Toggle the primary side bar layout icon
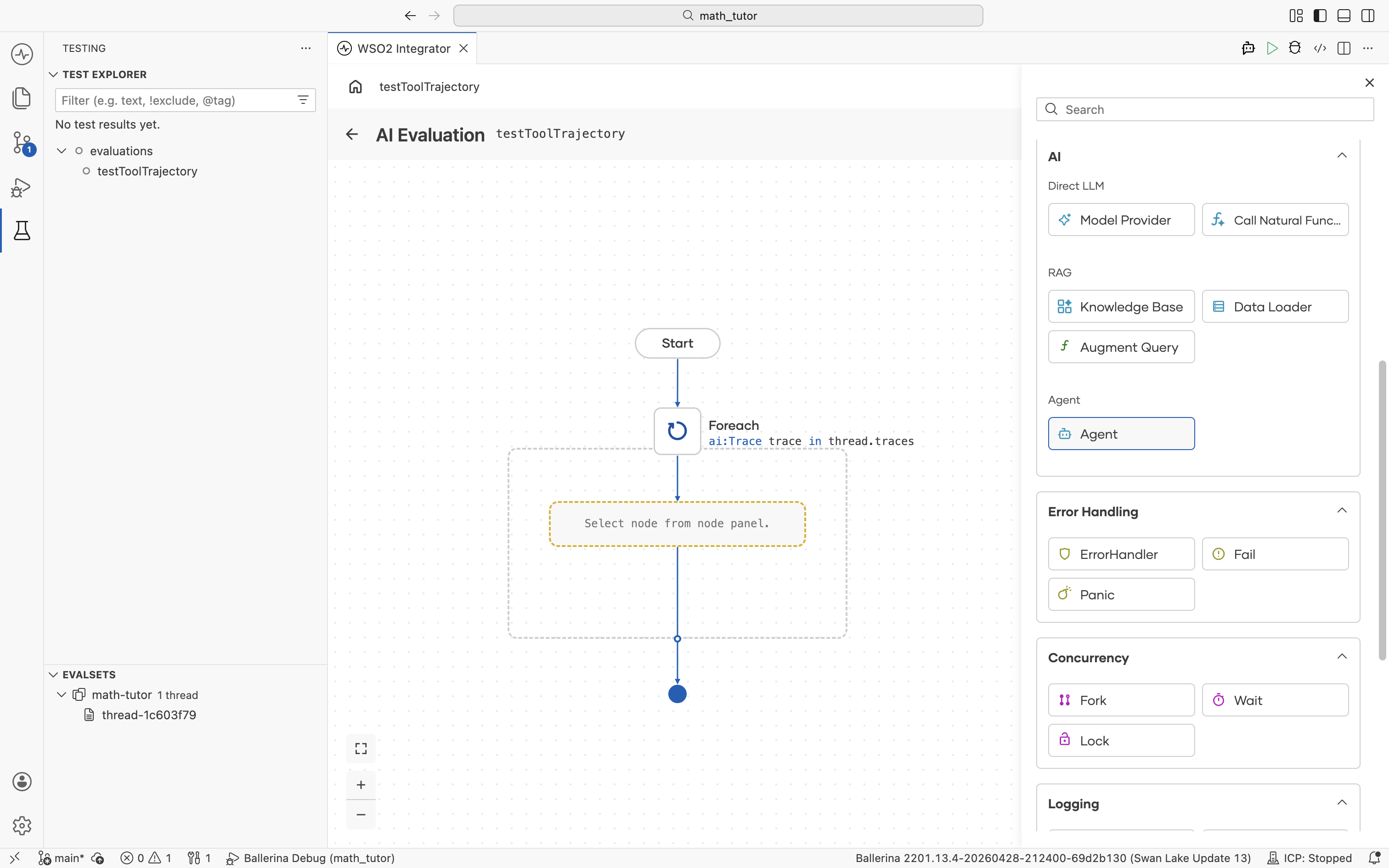1389x868 pixels. point(1320,16)
